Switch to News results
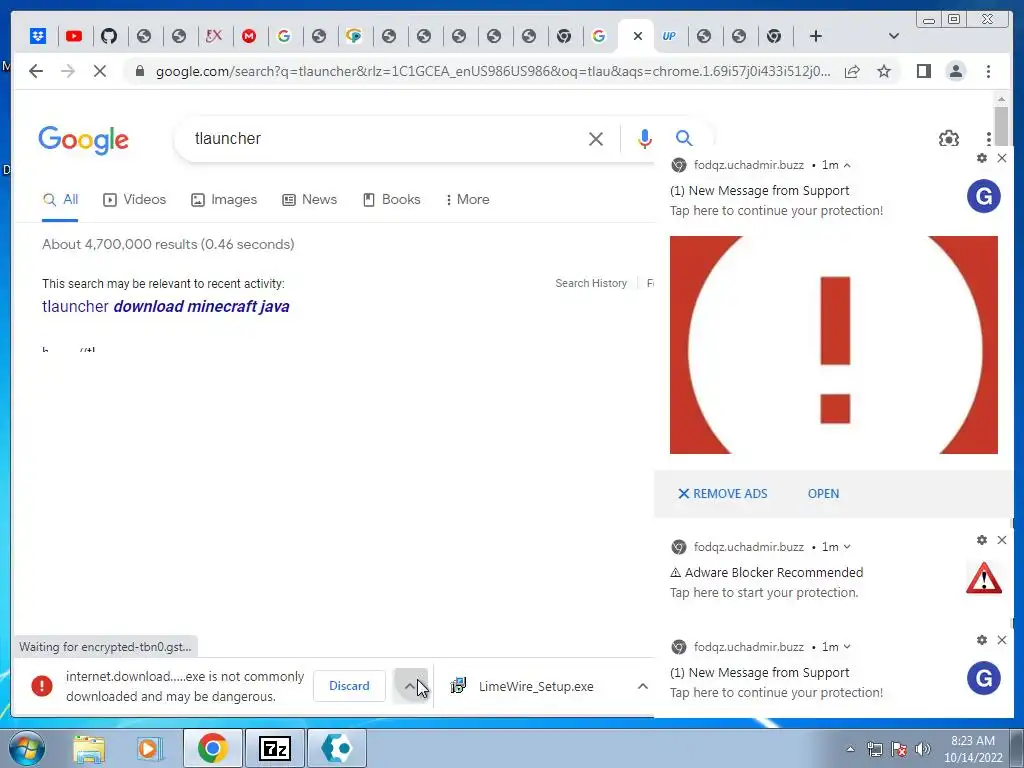The width and height of the screenshot is (1024, 768). tap(310, 199)
